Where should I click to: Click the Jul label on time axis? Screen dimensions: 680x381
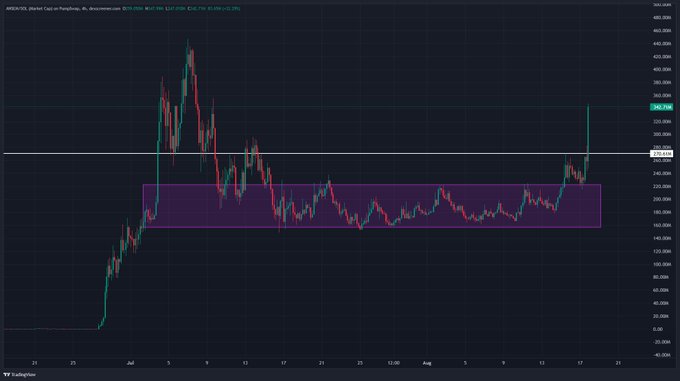[x=130, y=363]
